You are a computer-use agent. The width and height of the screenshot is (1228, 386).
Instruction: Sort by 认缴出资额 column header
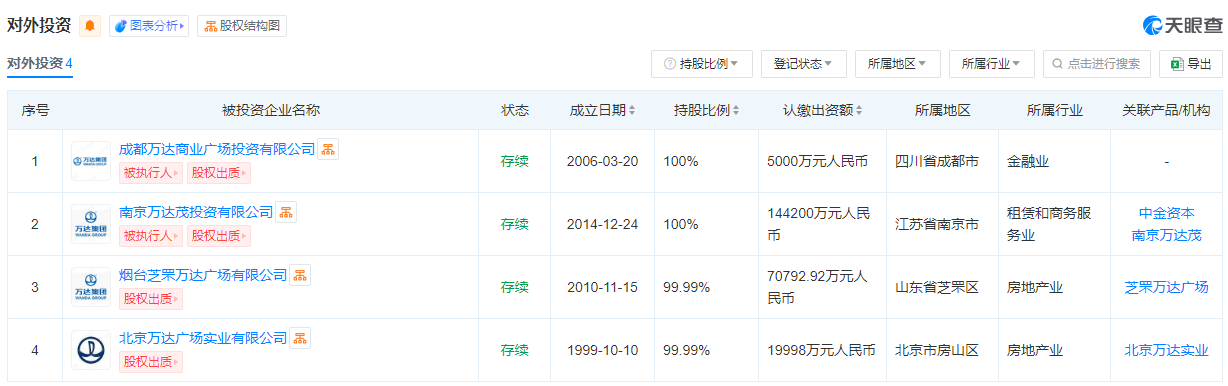[822, 110]
